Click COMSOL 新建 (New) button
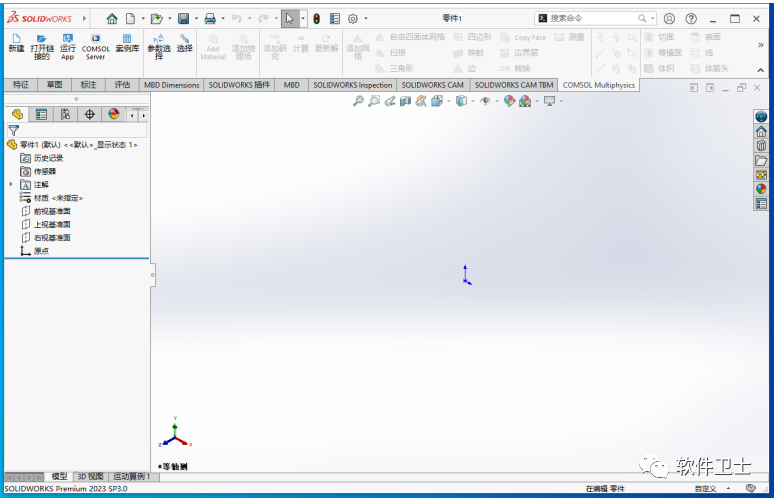Screen dimensions: 776x500 point(16,44)
